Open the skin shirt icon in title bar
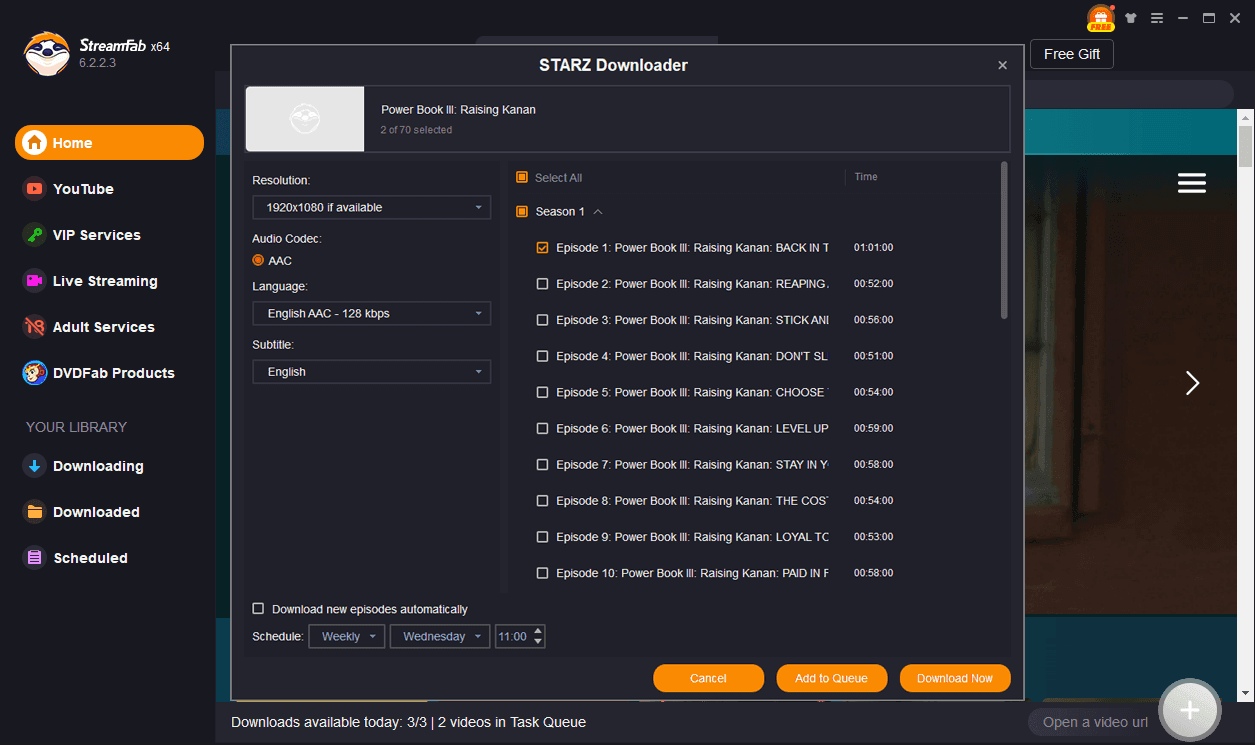The height and width of the screenshot is (745, 1255). (1131, 18)
